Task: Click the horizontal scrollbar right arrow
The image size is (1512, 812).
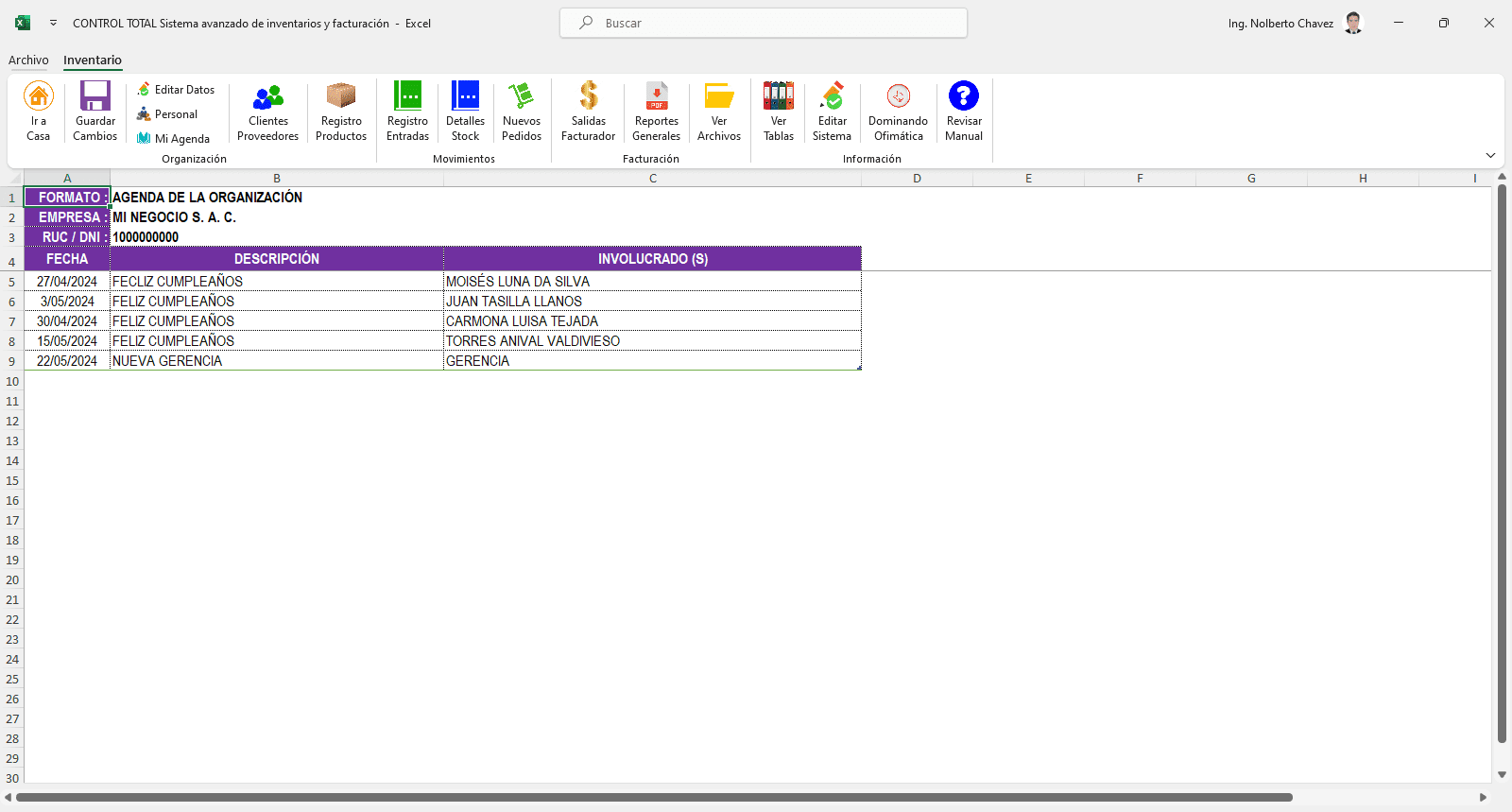Action: coord(1483,798)
